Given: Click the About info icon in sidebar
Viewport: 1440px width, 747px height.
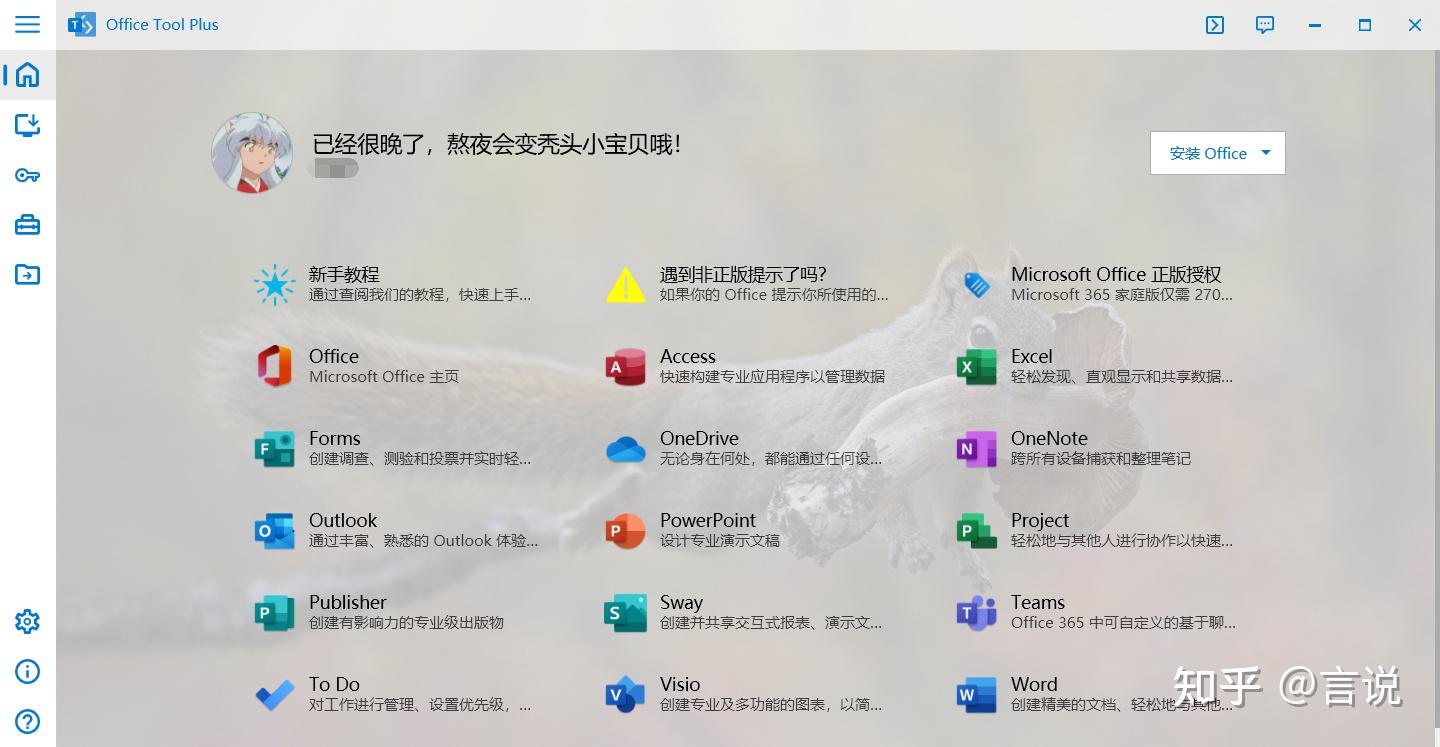Looking at the screenshot, I should click(27, 671).
